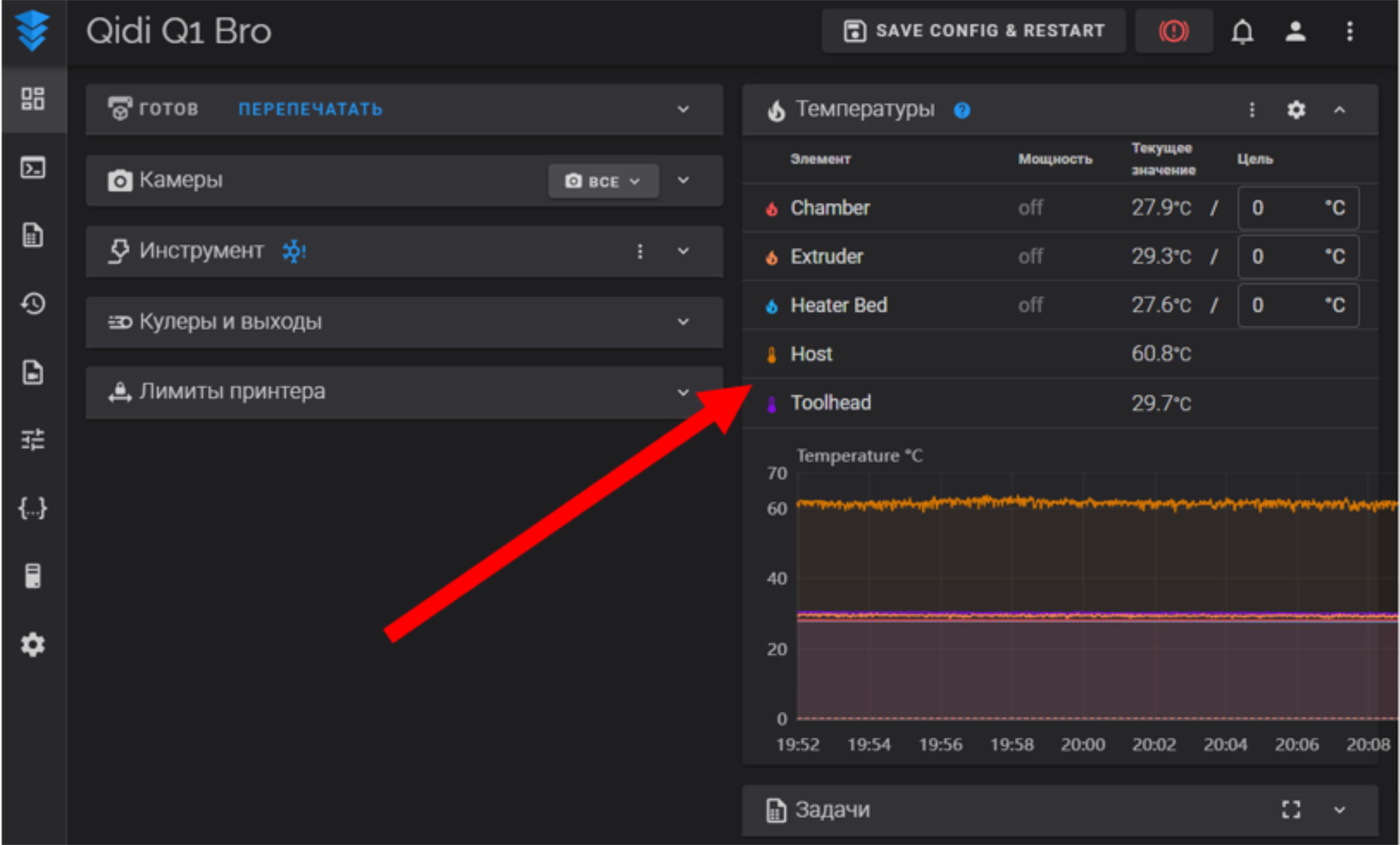1400x845 pixels.
Task: Expand the Камеры panel chevron
Action: coord(683,180)
